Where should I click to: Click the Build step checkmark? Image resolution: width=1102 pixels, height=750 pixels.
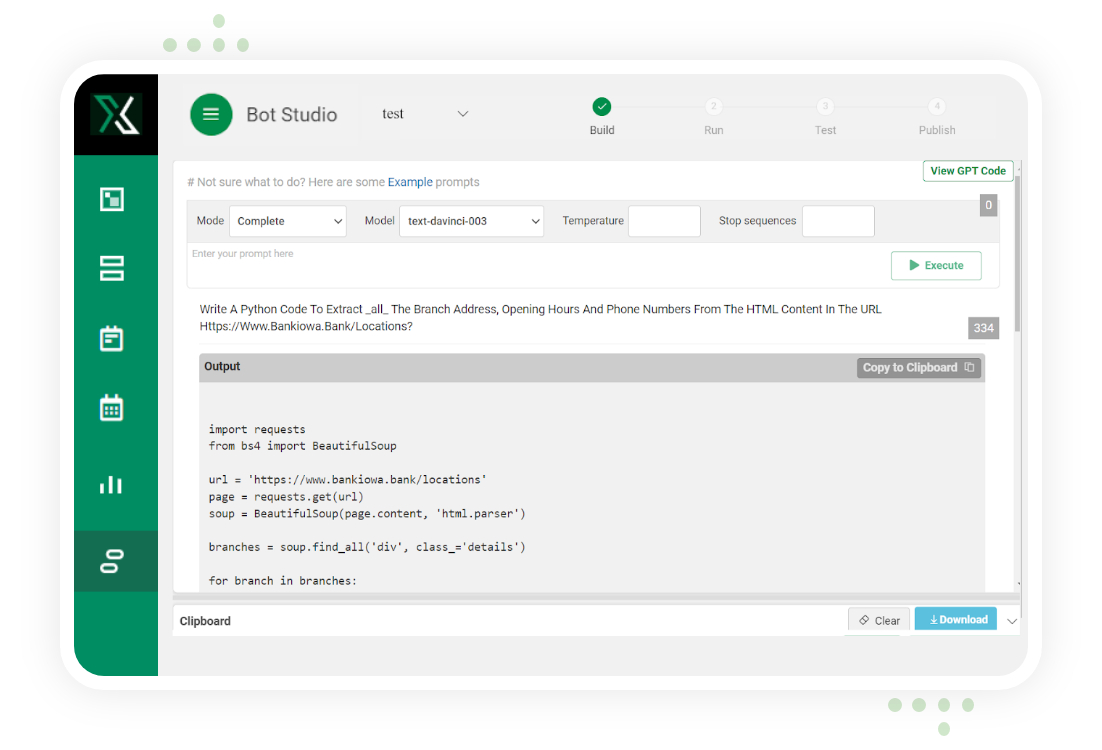[602, 106]
